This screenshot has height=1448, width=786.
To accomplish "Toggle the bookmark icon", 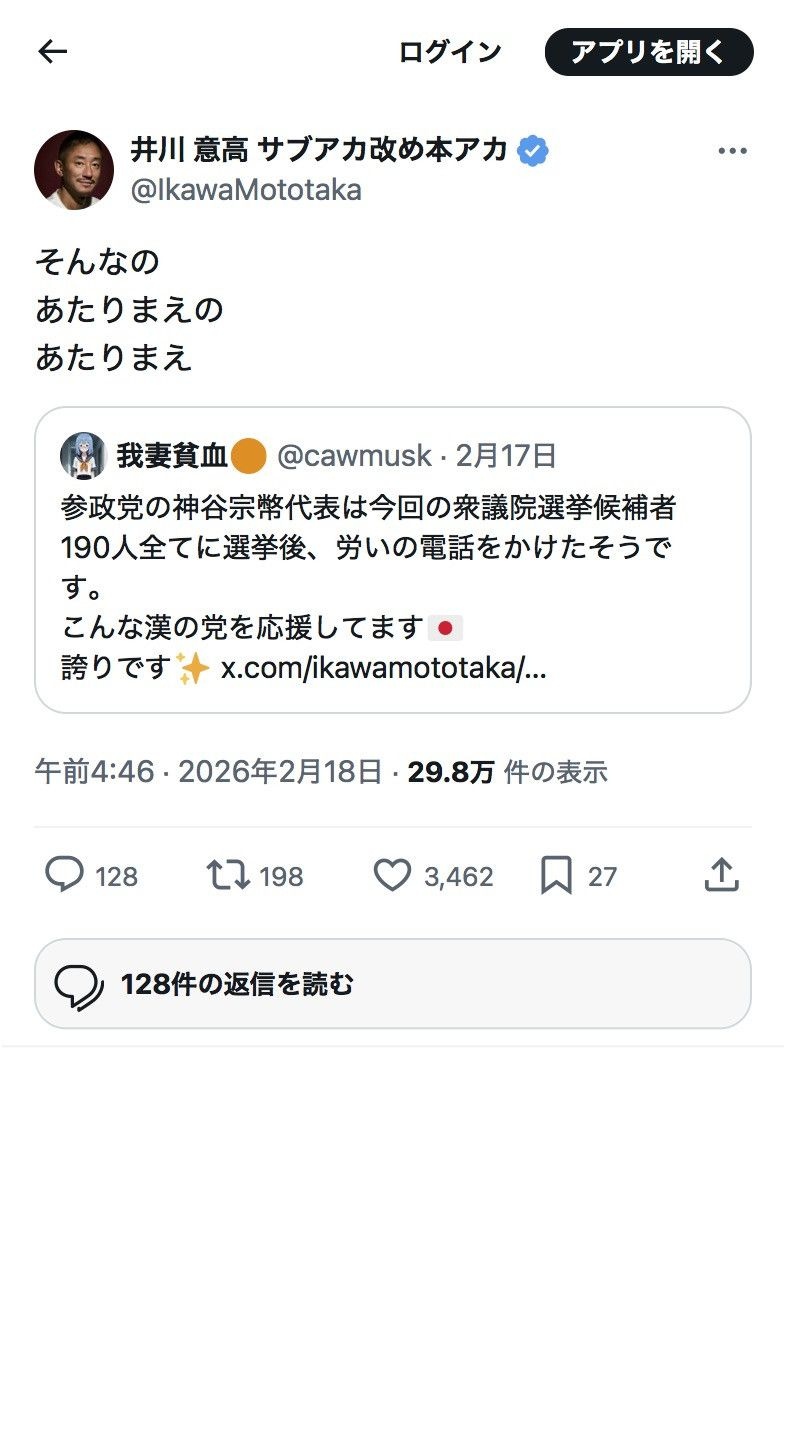I will click(556, 876).
